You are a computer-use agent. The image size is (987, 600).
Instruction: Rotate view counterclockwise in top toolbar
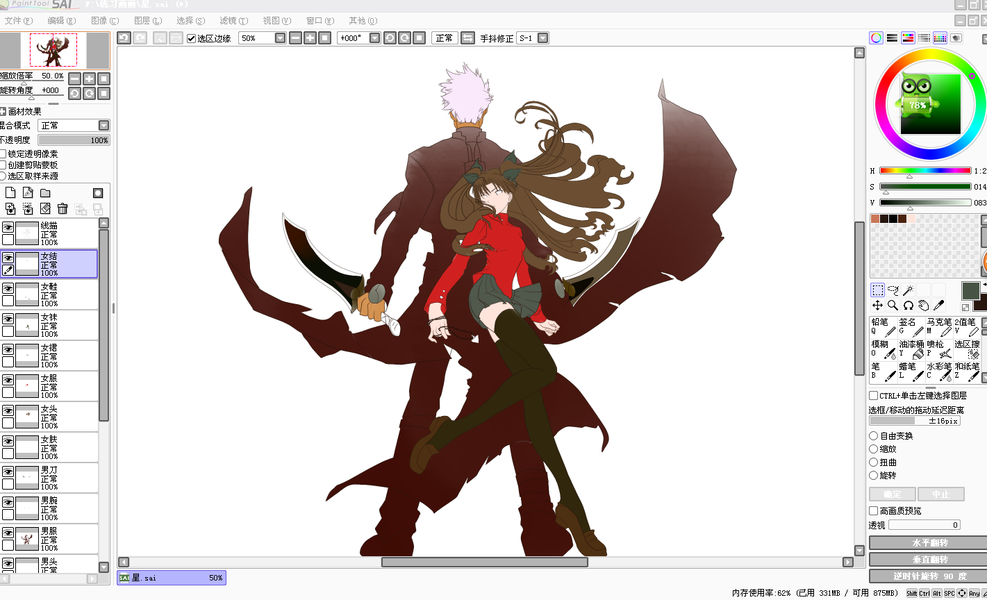tap(390, 38)
